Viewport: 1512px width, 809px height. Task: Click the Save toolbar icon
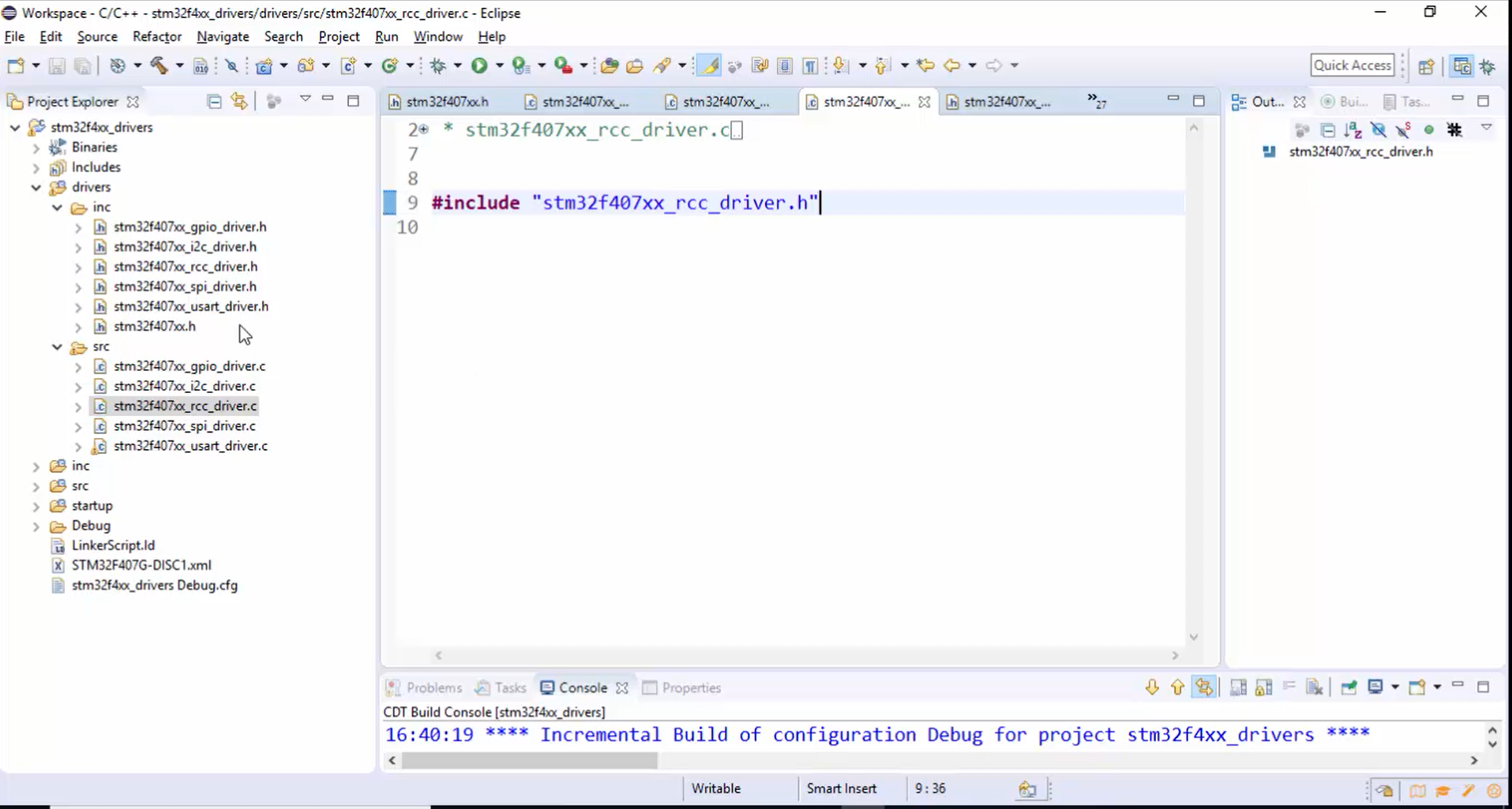pos(57,66)
